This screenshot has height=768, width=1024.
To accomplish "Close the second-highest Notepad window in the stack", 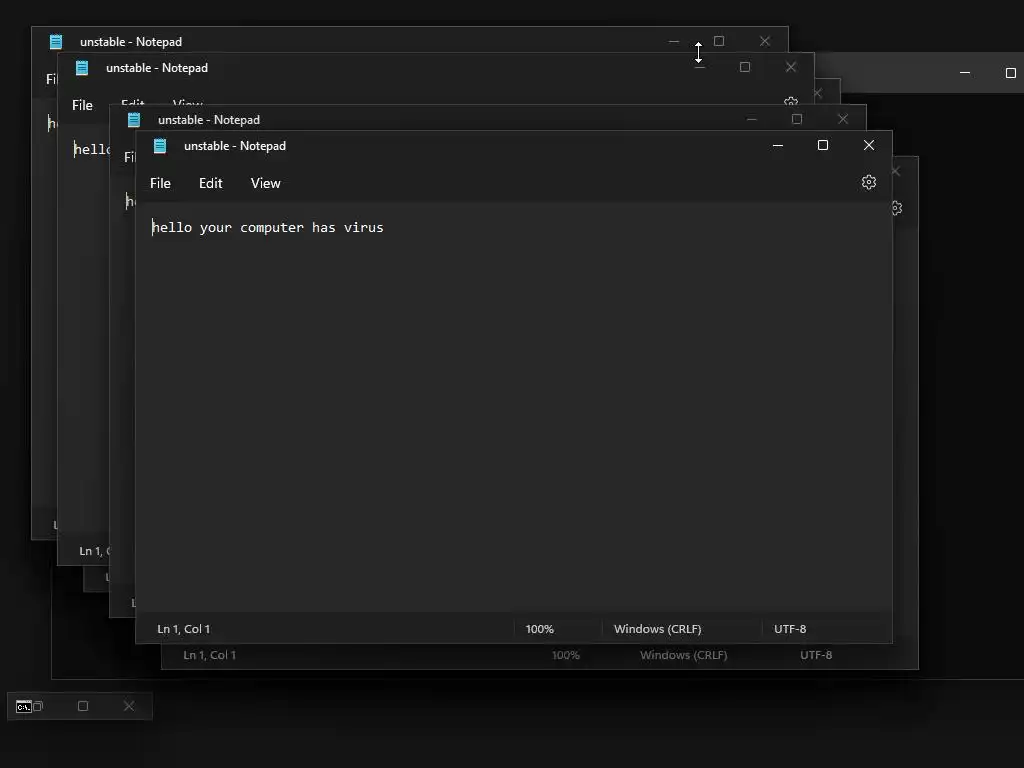I will click(x=791, y=67).
